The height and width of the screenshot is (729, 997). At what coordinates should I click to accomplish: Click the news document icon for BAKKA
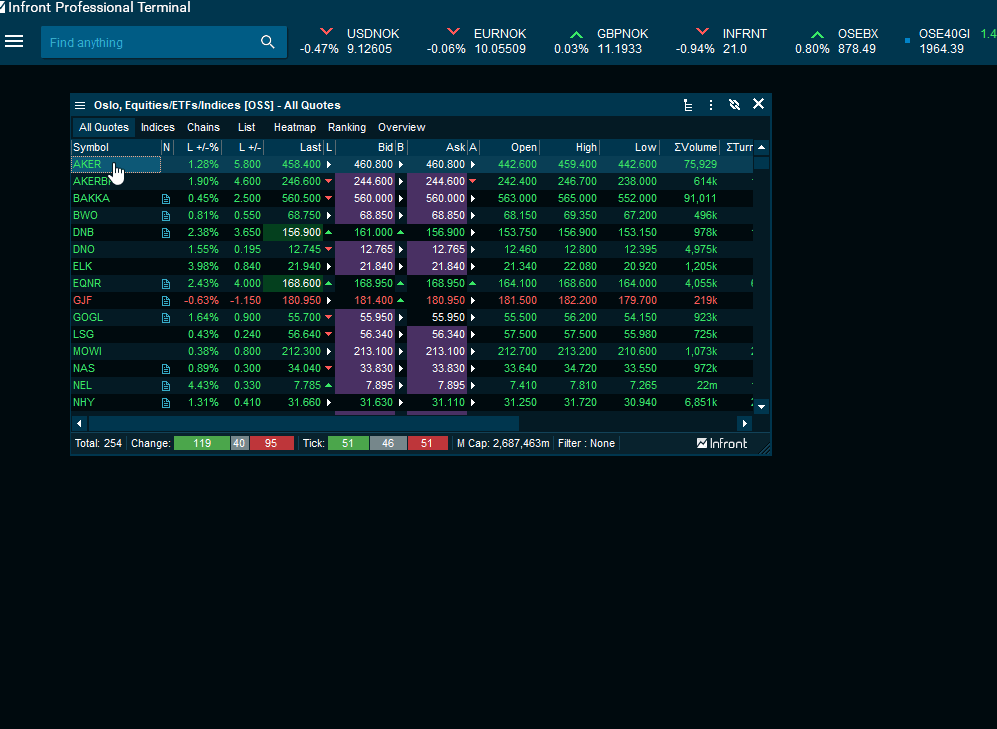pyautogui.click(x=166, y=199)
